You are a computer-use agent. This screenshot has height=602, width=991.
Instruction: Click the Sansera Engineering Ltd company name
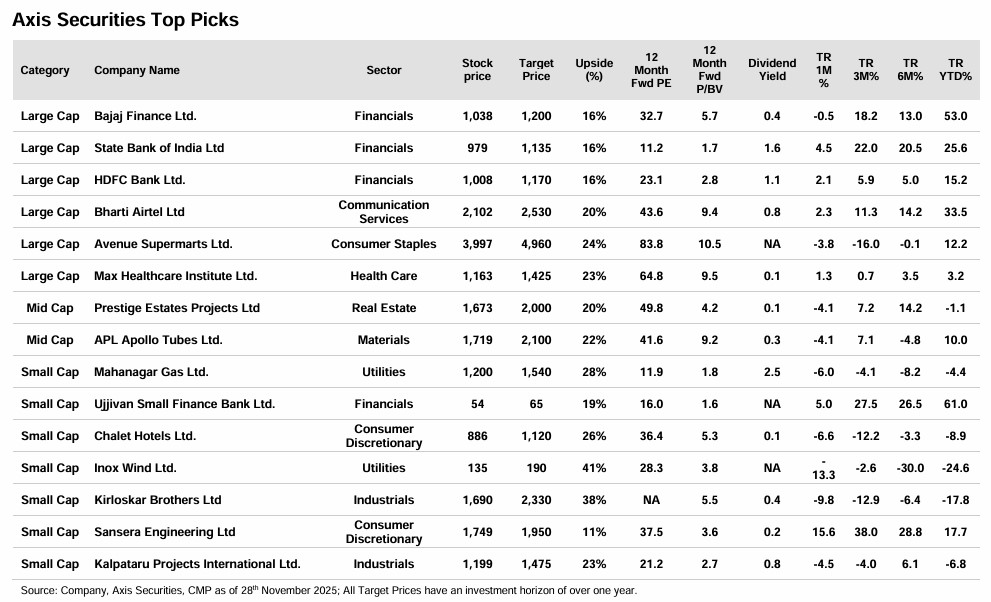point(165,532)
